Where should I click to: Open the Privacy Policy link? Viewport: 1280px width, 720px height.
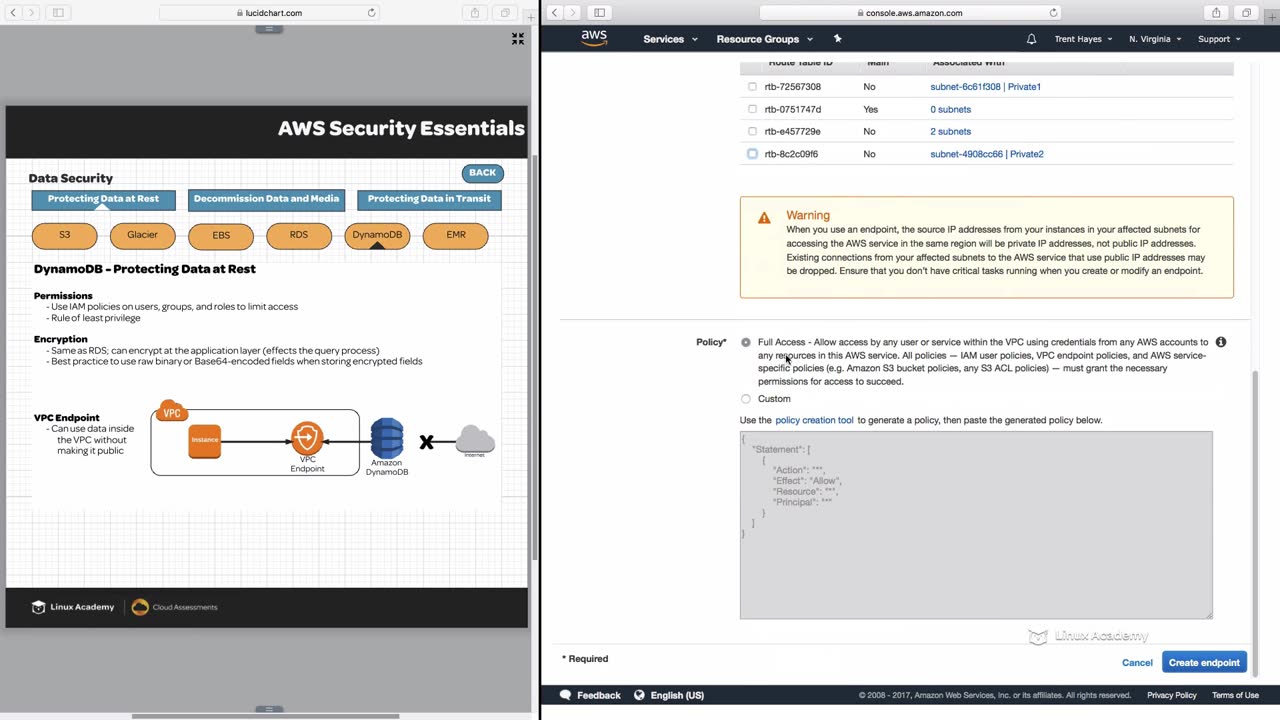tap(1171, 695)
